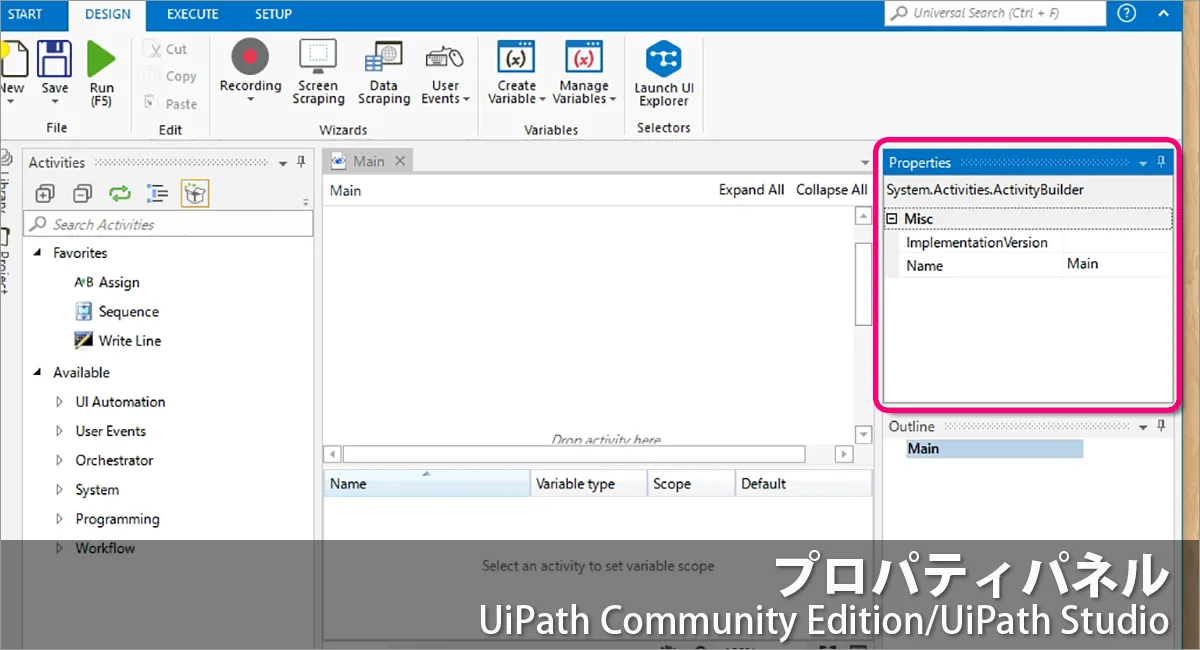Expand the Programming category
1200x650 pixels.
pyautogui.click(x=59, y=519)
